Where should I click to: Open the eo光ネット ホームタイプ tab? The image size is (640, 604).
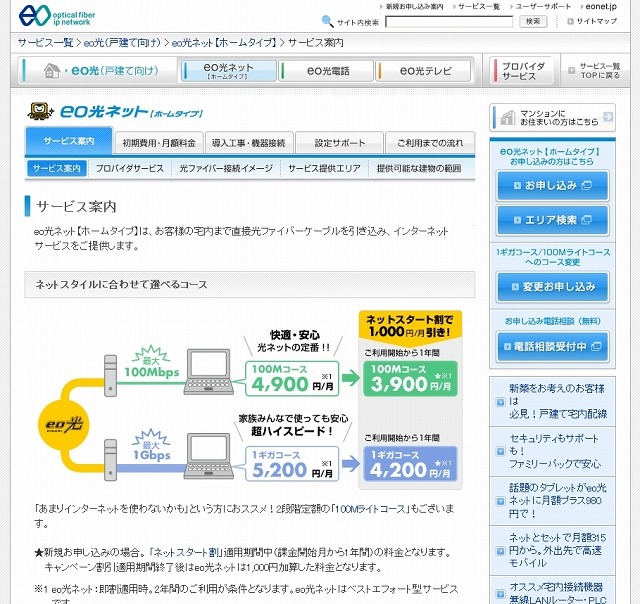pos(229,71)
